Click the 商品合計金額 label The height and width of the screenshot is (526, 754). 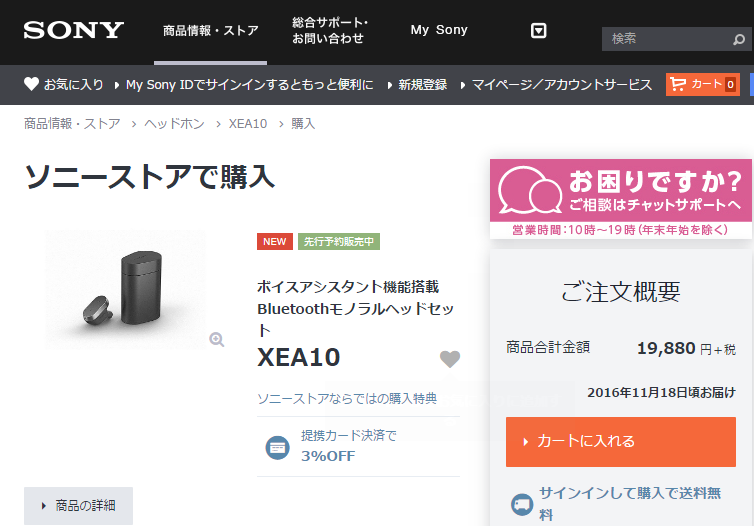(548, 347)
